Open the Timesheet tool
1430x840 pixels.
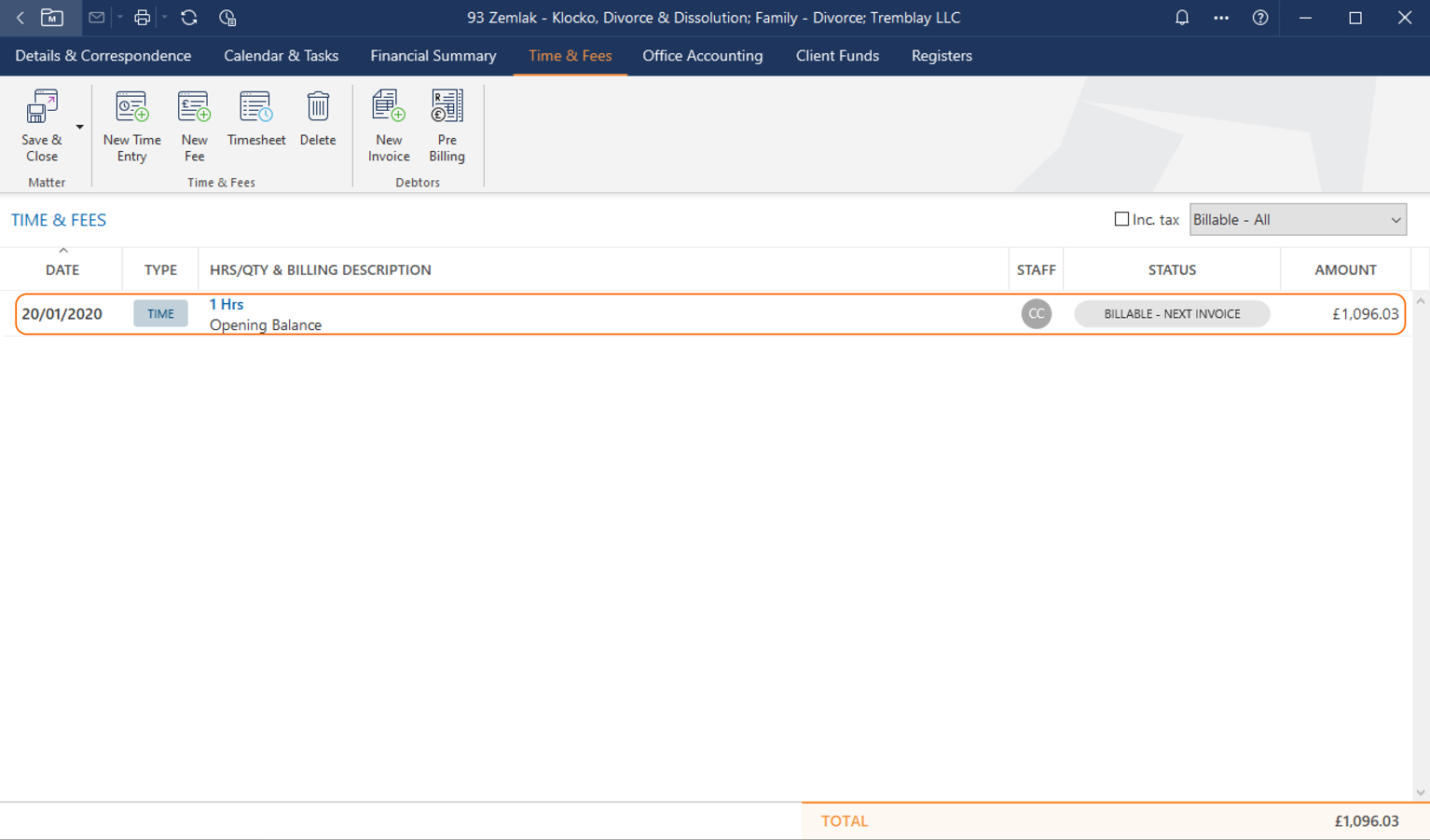coord(255,108)
